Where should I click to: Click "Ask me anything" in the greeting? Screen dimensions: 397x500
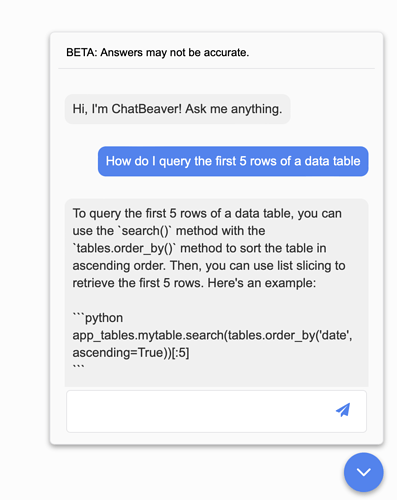tap(234, 109)
